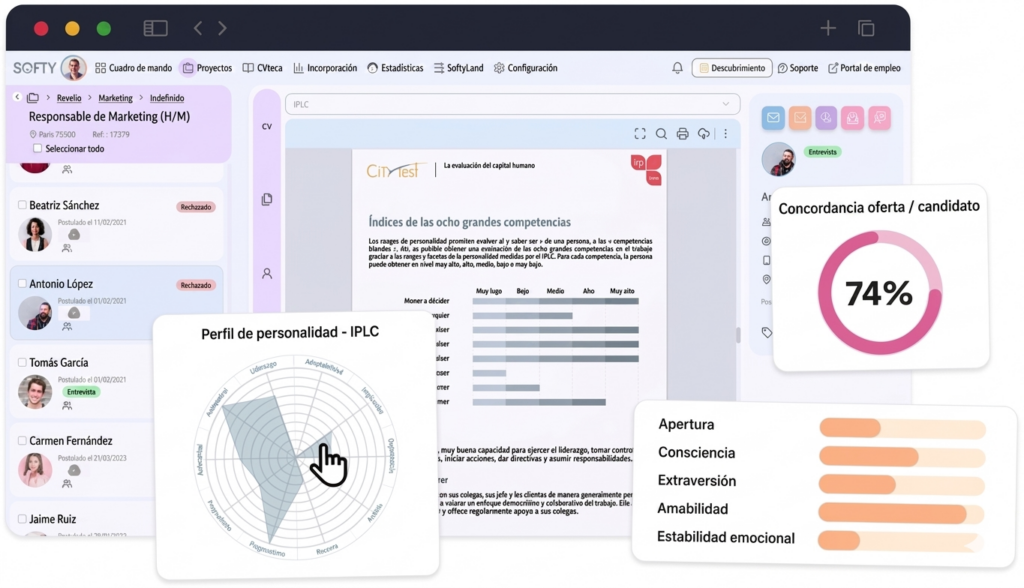
Task: Open the new tab plus icon
Action: click(828, 28)
